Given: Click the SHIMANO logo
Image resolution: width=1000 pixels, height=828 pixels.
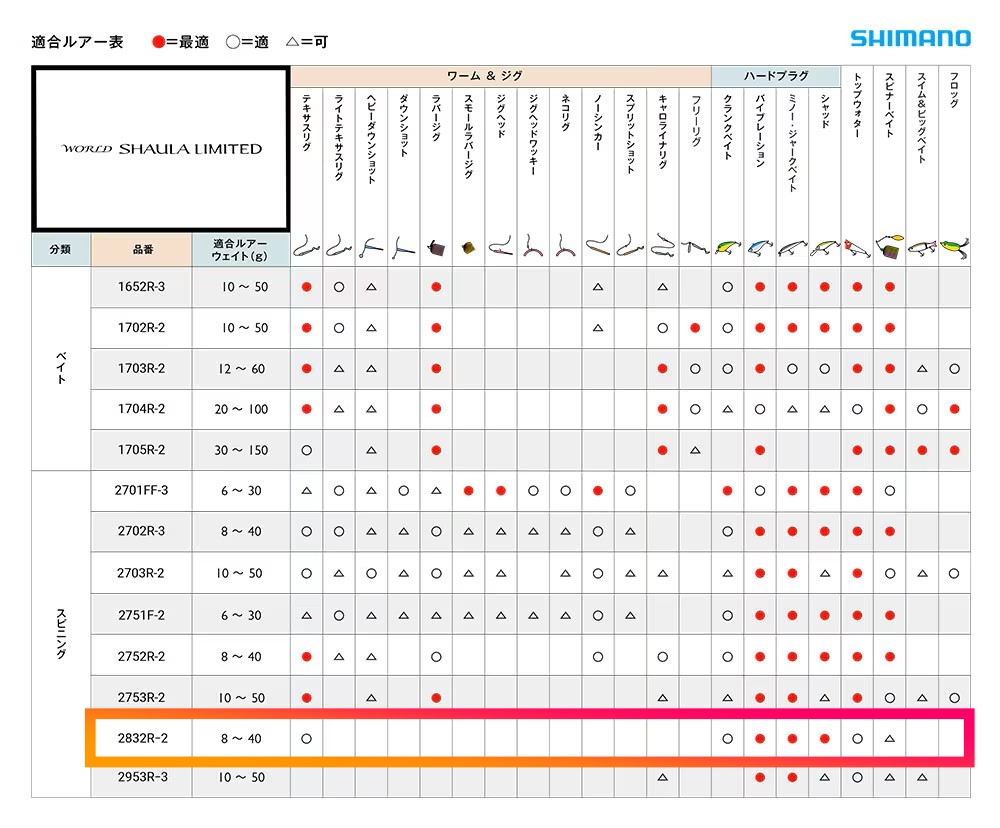Looking at the screenshot, I should click(x=910, y=38).
